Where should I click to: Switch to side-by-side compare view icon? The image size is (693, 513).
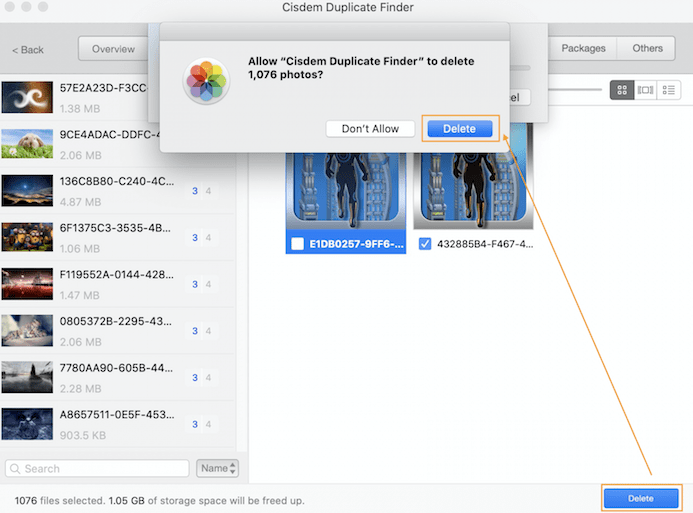(x=645, y=90)
